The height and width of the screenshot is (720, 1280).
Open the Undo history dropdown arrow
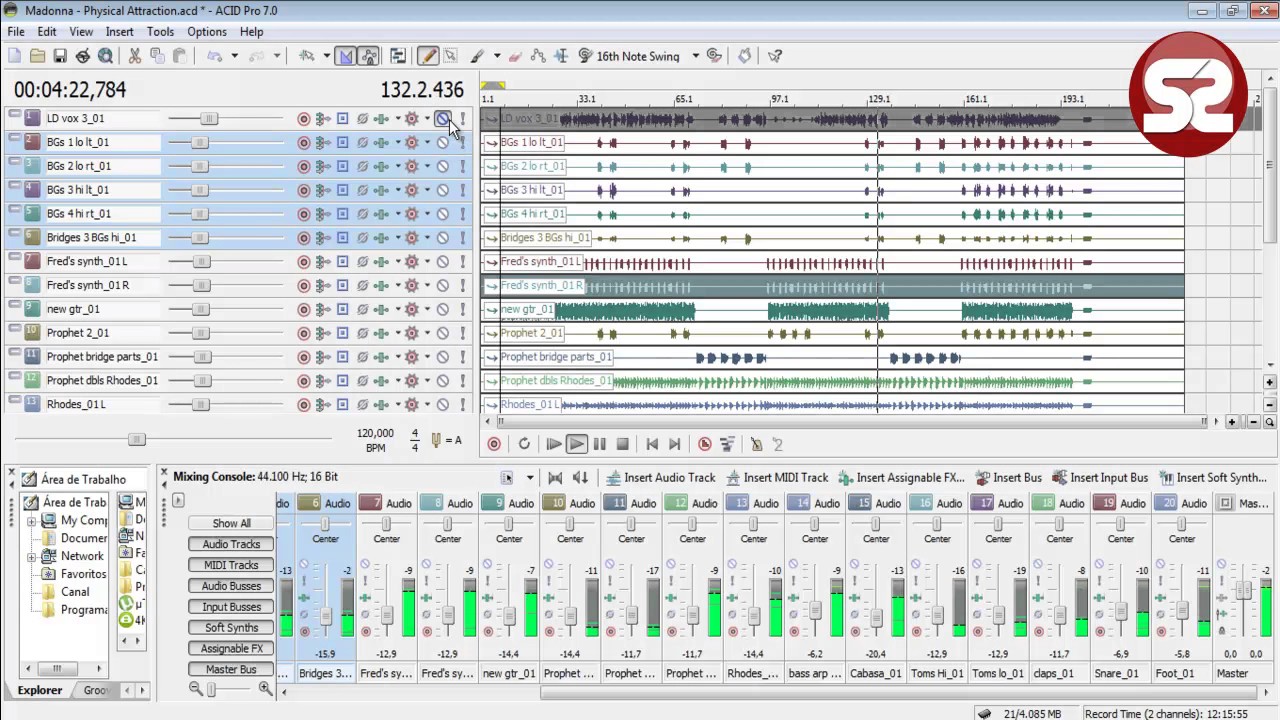click(x=234, y=56)
